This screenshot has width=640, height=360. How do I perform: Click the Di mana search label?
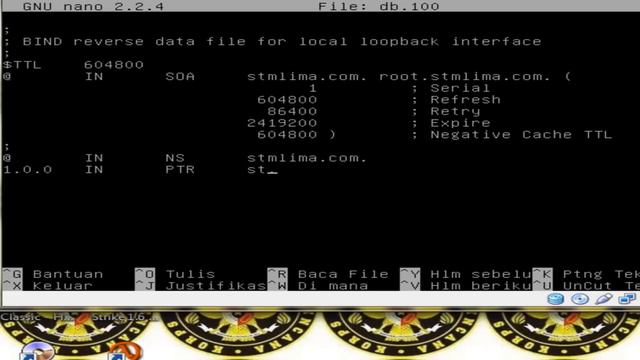[333, 285]
